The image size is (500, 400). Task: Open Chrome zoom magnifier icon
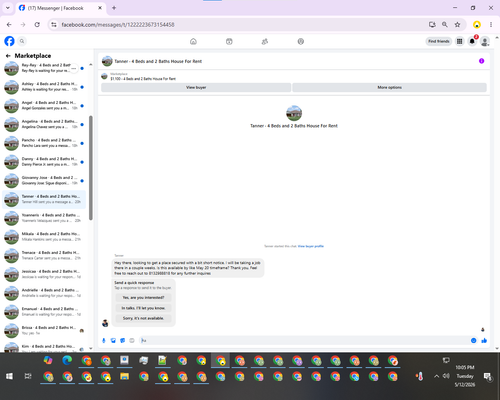445,25
